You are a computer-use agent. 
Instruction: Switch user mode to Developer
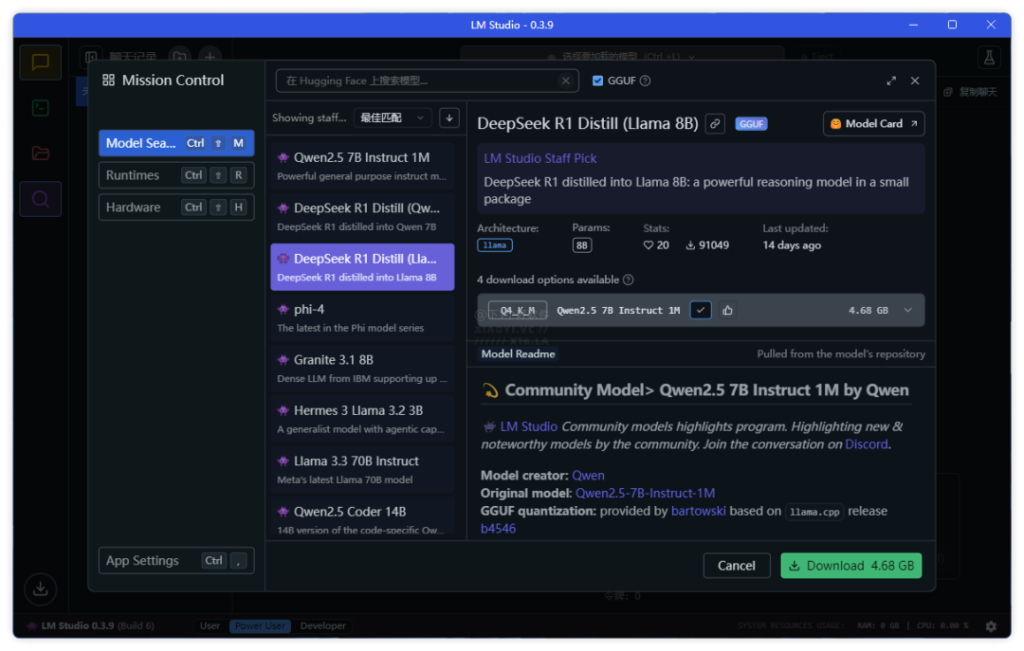pos(322,626)
